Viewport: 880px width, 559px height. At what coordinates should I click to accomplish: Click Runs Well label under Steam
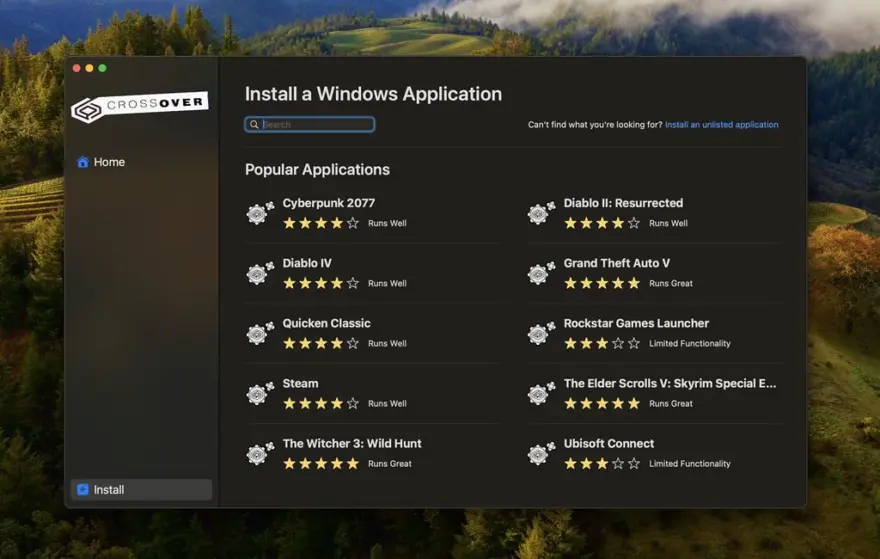(387, 404)
